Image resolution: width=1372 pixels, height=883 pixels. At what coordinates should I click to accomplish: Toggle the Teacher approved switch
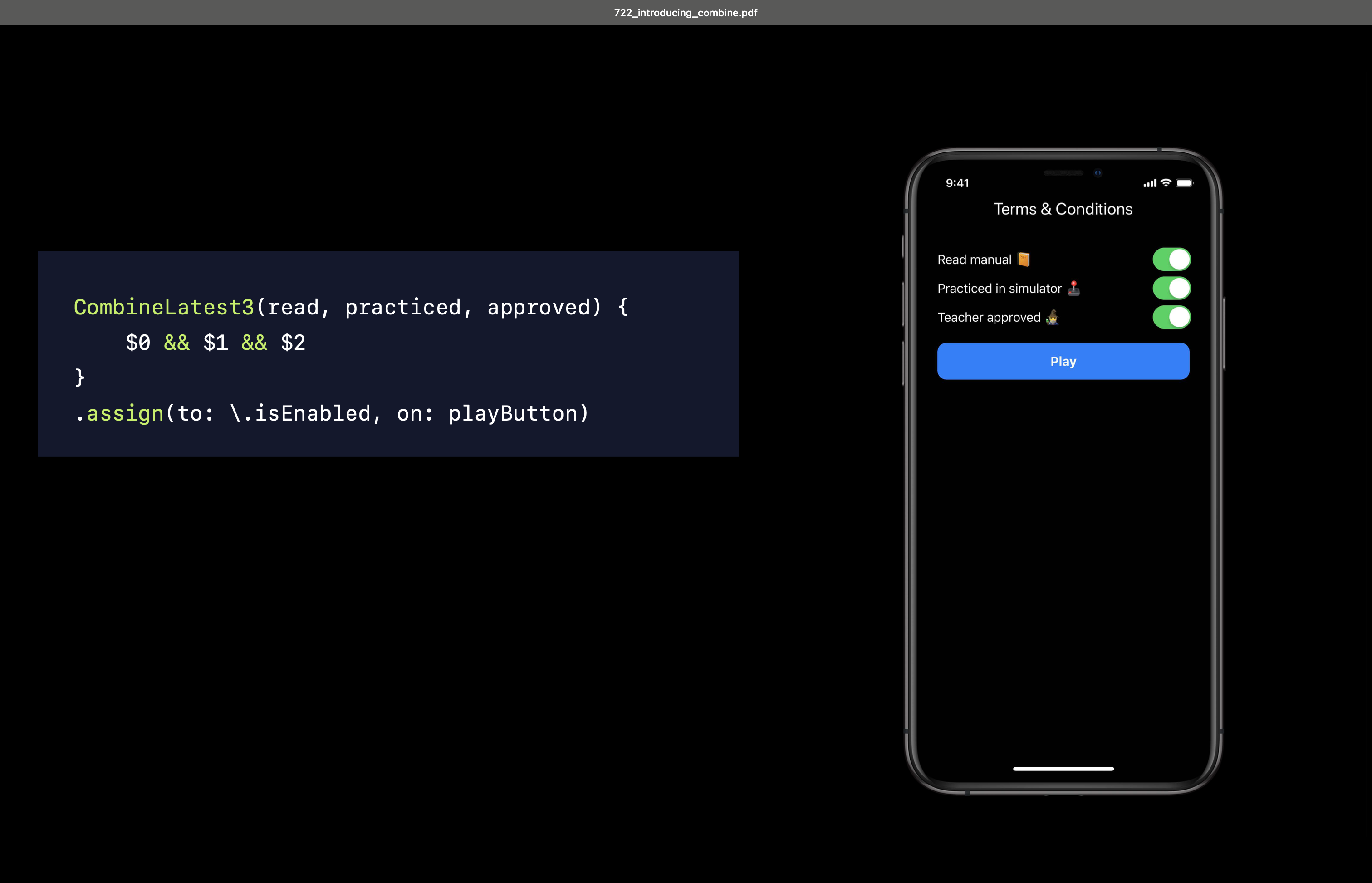coord(1171,317)
